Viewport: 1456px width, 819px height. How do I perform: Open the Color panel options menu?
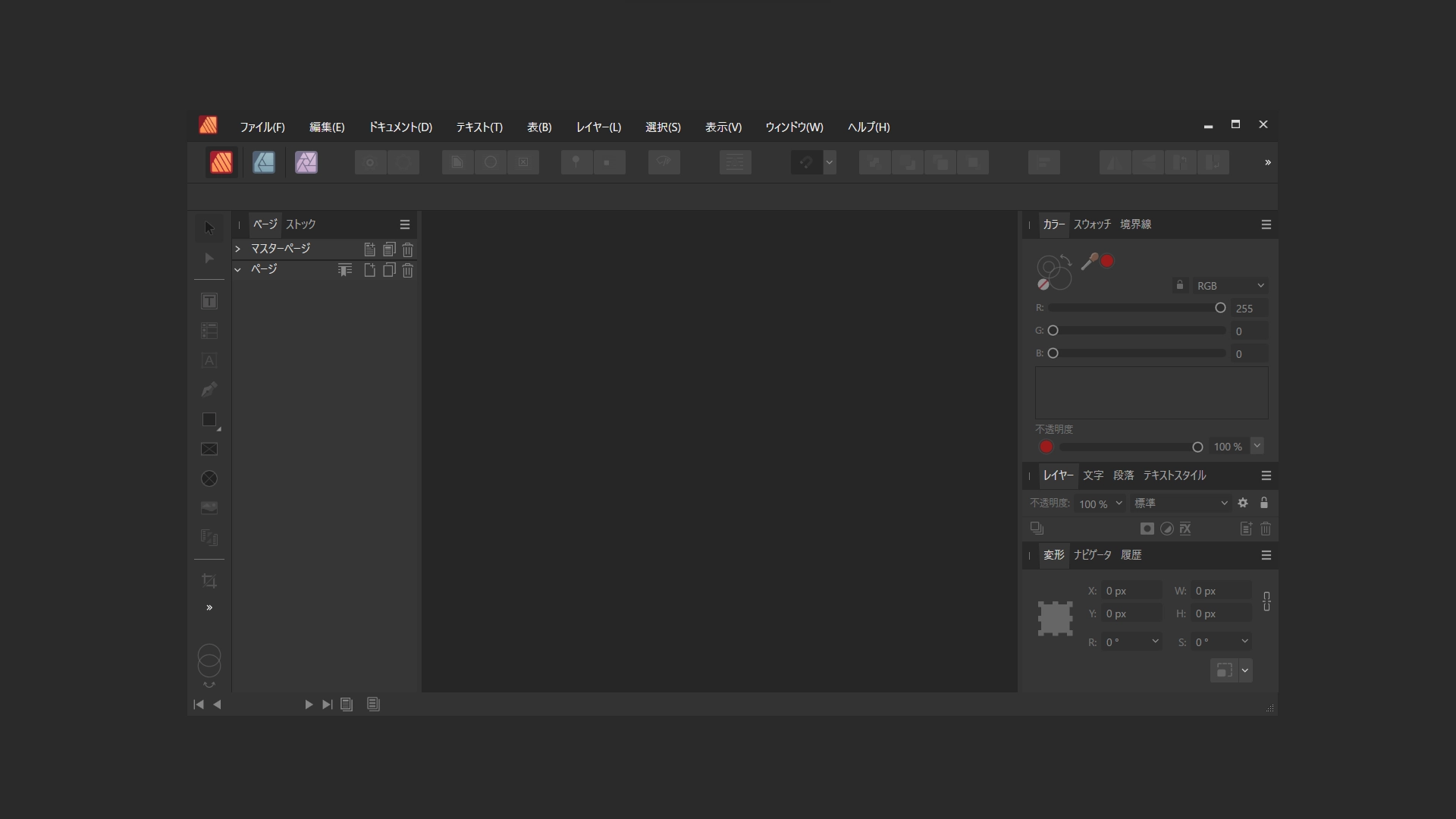(1266, 224)
